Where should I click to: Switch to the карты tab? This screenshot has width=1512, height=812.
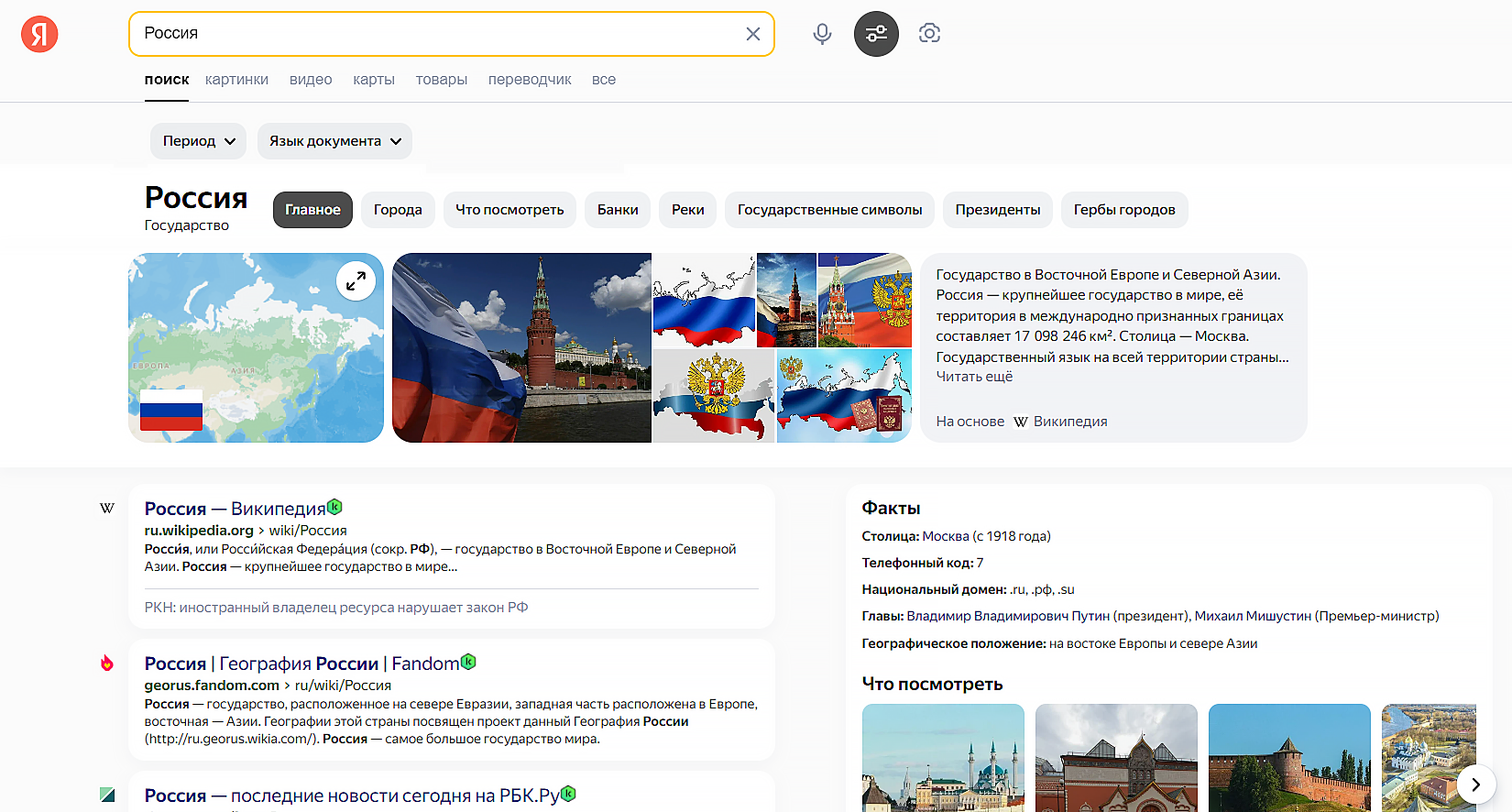(374, 80)
